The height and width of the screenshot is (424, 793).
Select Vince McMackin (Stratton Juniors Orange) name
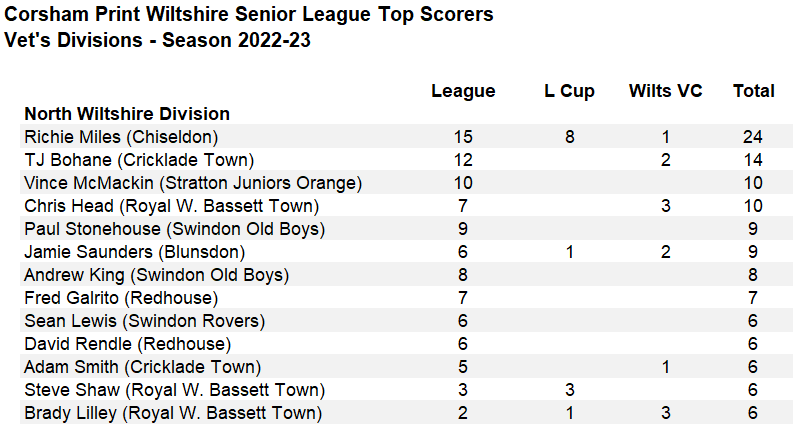[192, 183]
